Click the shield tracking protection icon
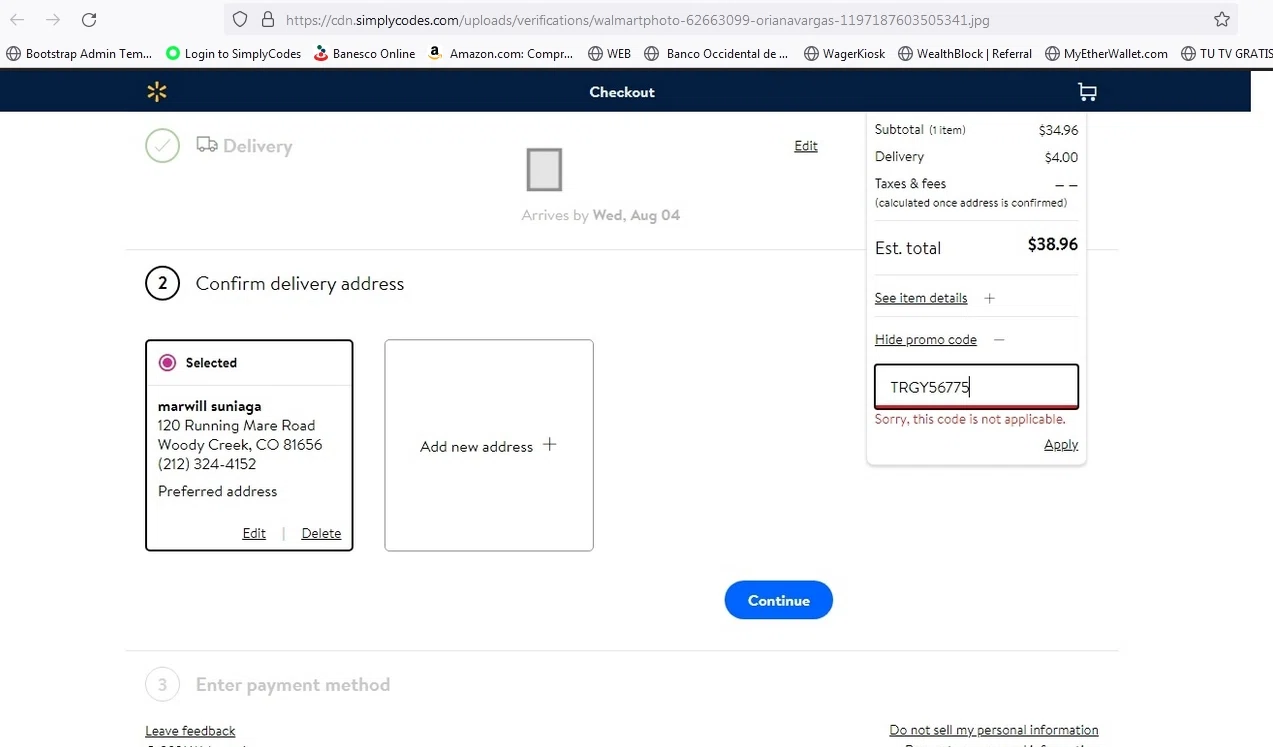This screenshot has height=747, width=1273. pos(240,19)
